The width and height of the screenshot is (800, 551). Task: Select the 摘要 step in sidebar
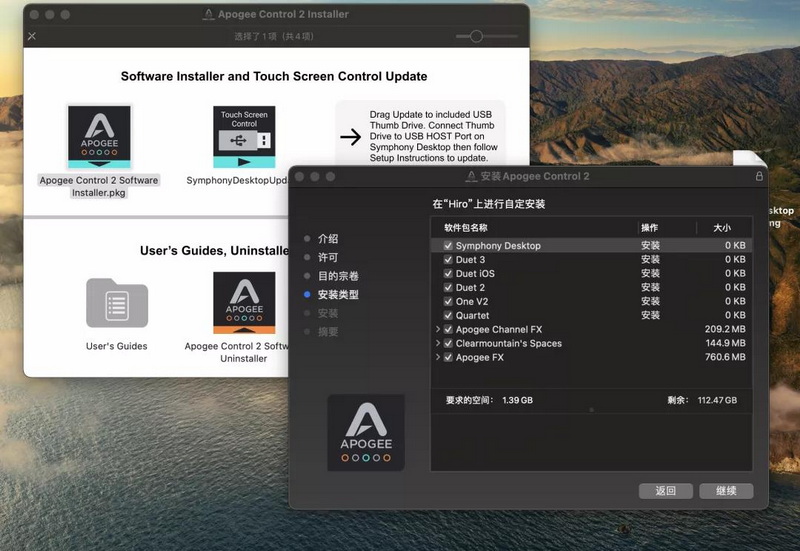[328, 332]
